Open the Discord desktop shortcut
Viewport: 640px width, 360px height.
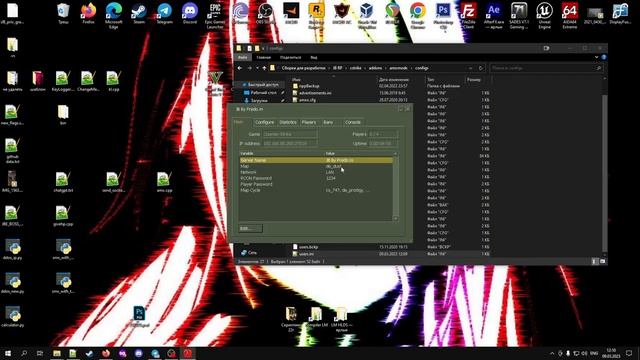click(x=190, y=13)
